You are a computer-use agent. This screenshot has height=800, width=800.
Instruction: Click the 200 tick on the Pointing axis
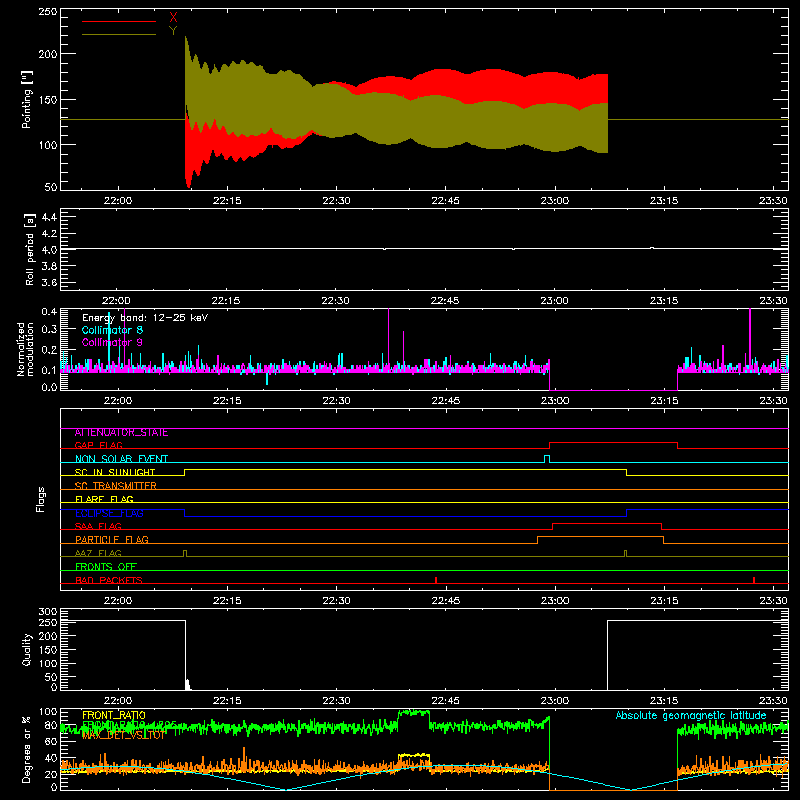[x=47, y=54]
